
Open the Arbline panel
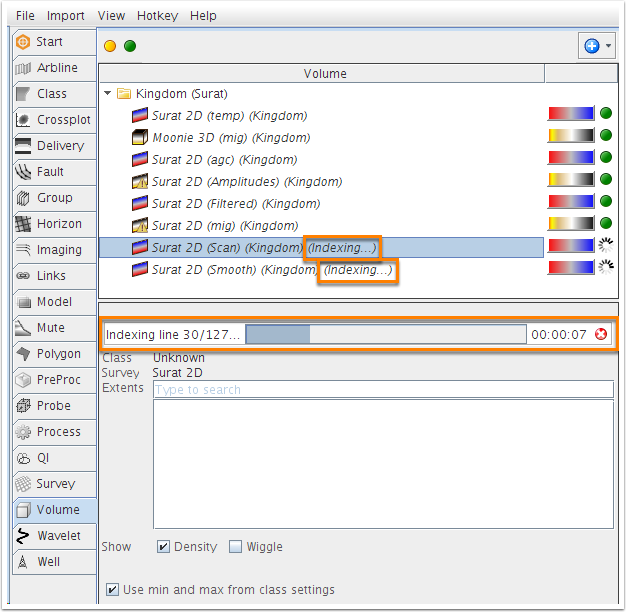pyautogui.click(x=54, y=68)
